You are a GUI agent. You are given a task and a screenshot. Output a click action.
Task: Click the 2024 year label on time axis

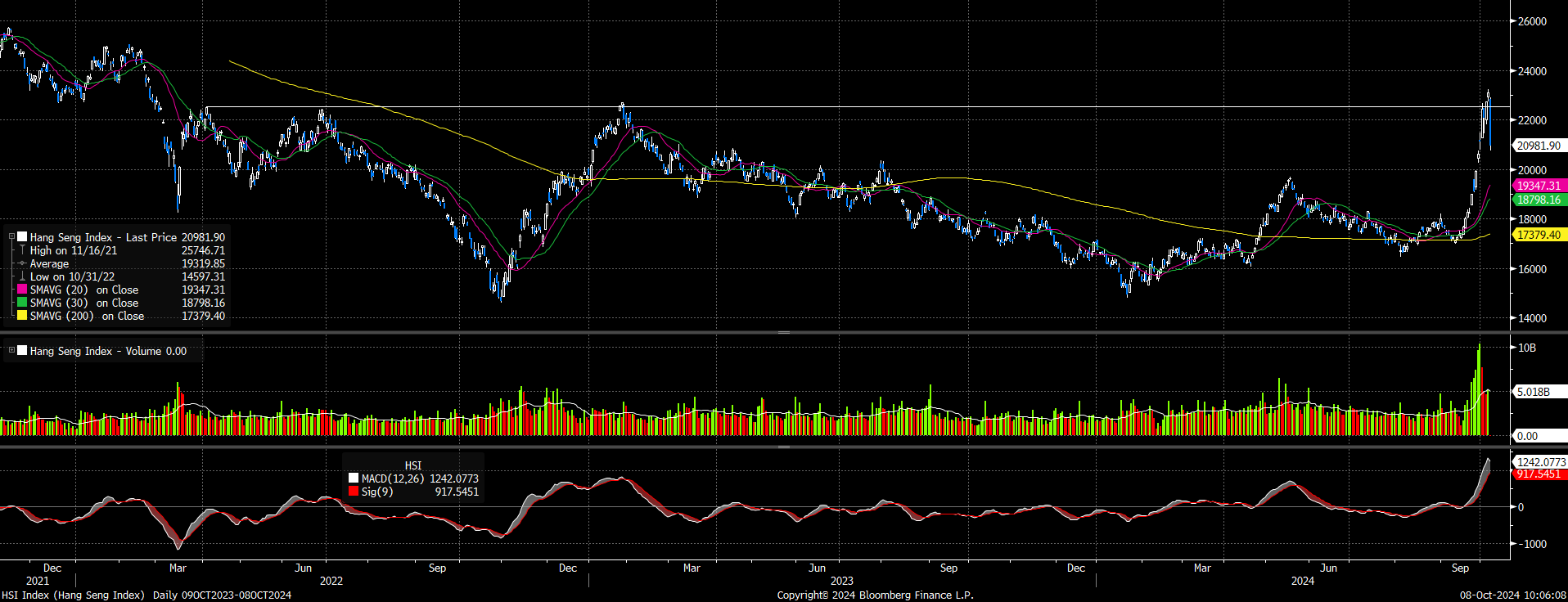click(x=1303, y=581)
